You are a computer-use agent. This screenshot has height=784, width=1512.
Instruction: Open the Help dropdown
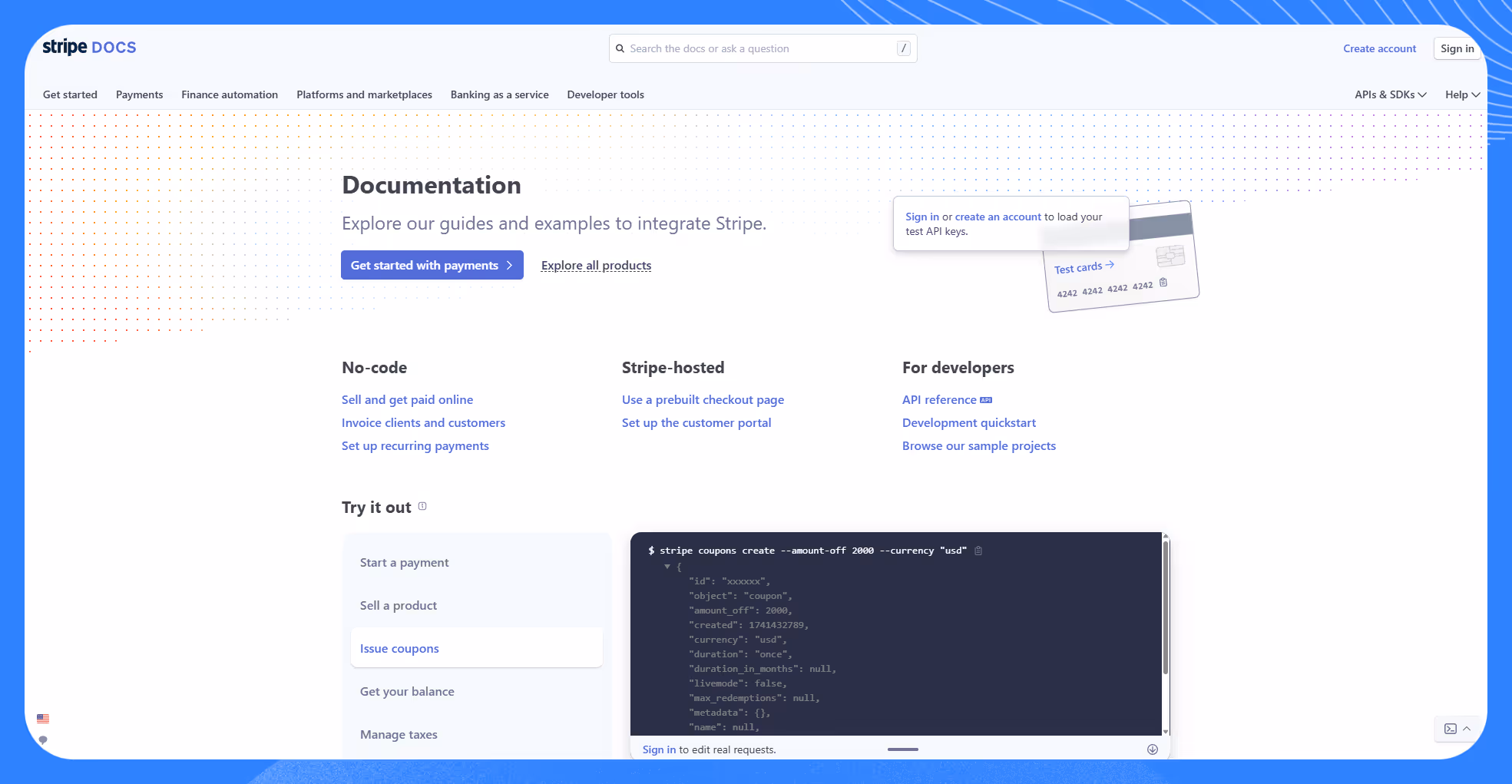[x=1462, y=94]
